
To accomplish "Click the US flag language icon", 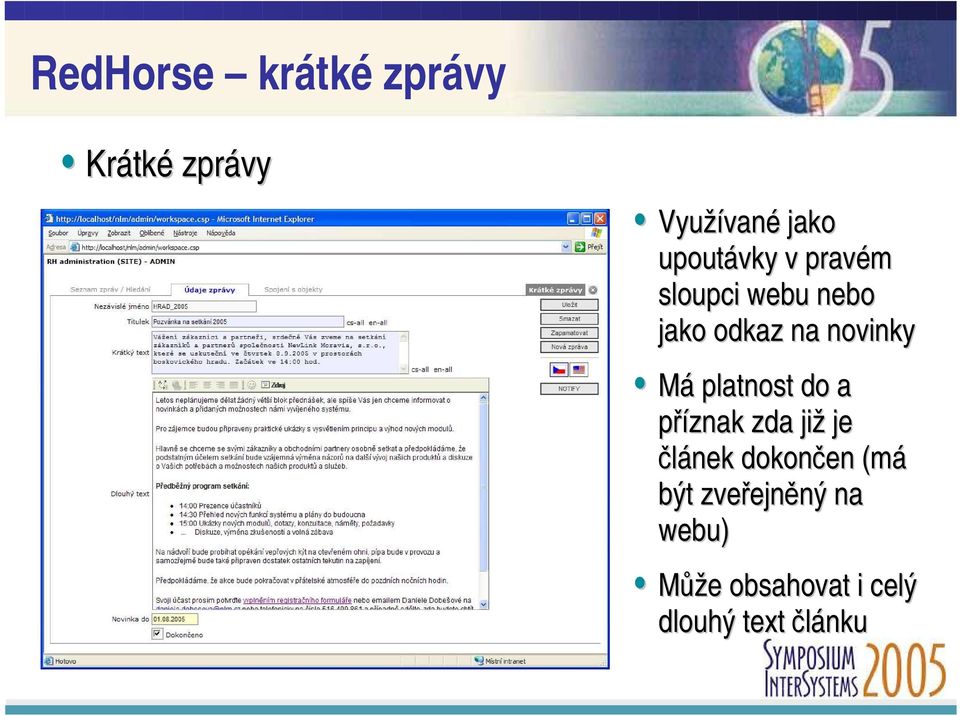I will point(579,370).
